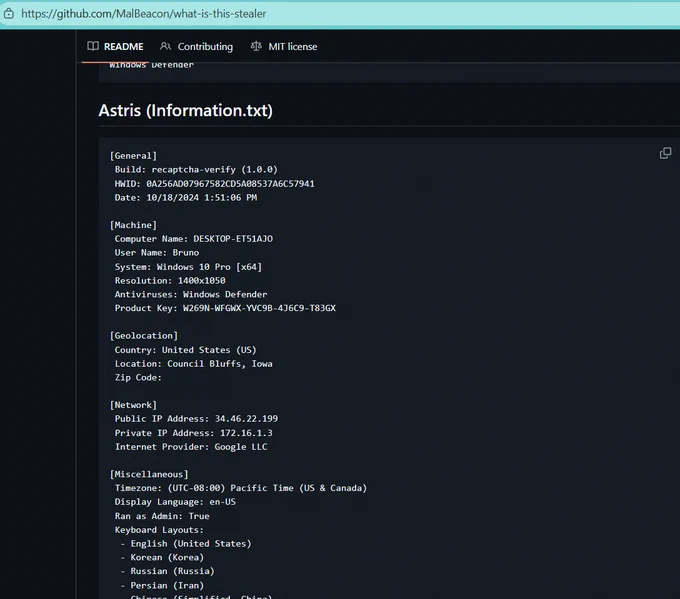Click the Resolution: 1400x1050 line
Image resolution: width=680 pixels, height=599 pixels.
[170, 281]
